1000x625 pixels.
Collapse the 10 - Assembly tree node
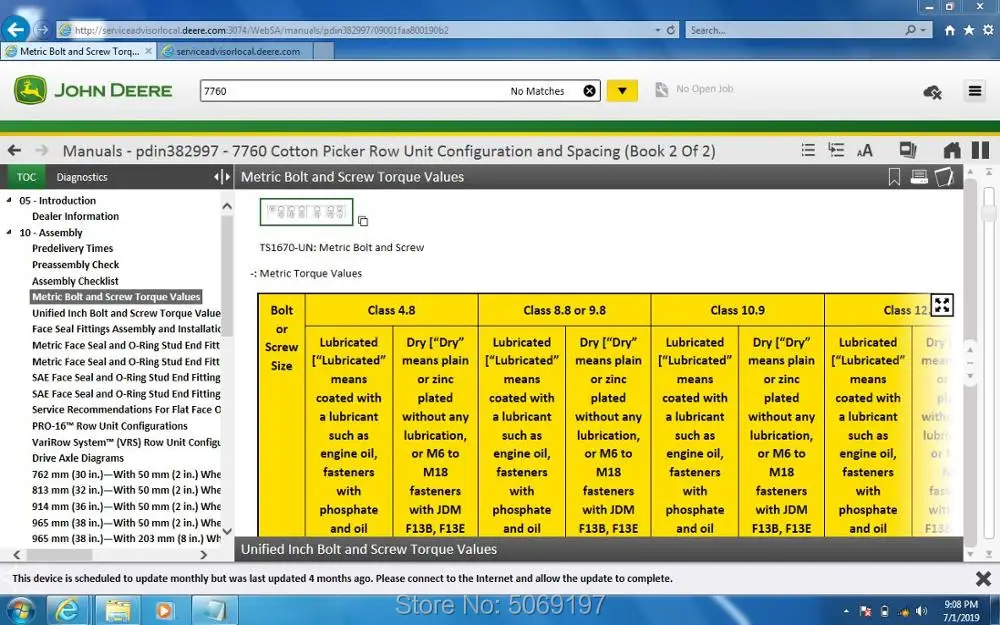pos(9,232)
